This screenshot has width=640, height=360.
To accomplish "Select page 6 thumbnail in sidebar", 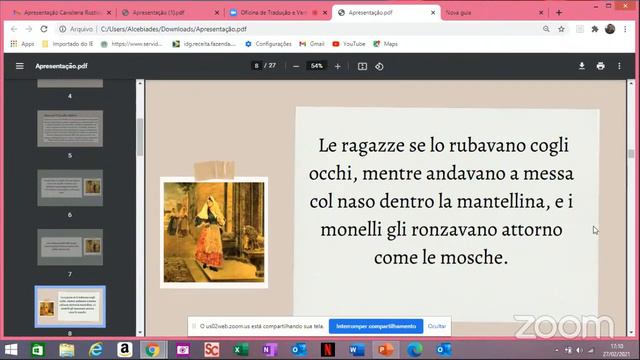I will pyautogui.click(x=70, y=188).
